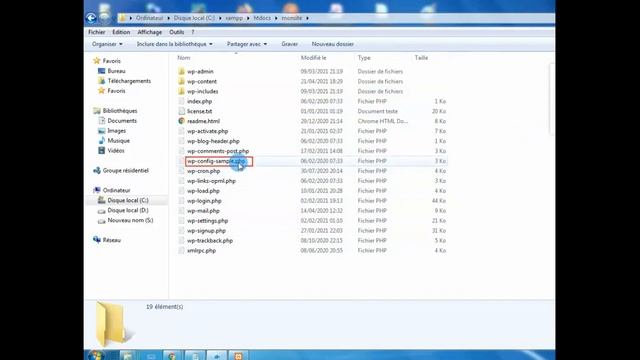
Task: Select the wp-trackback.php file
Action: [x=210, y=240]
